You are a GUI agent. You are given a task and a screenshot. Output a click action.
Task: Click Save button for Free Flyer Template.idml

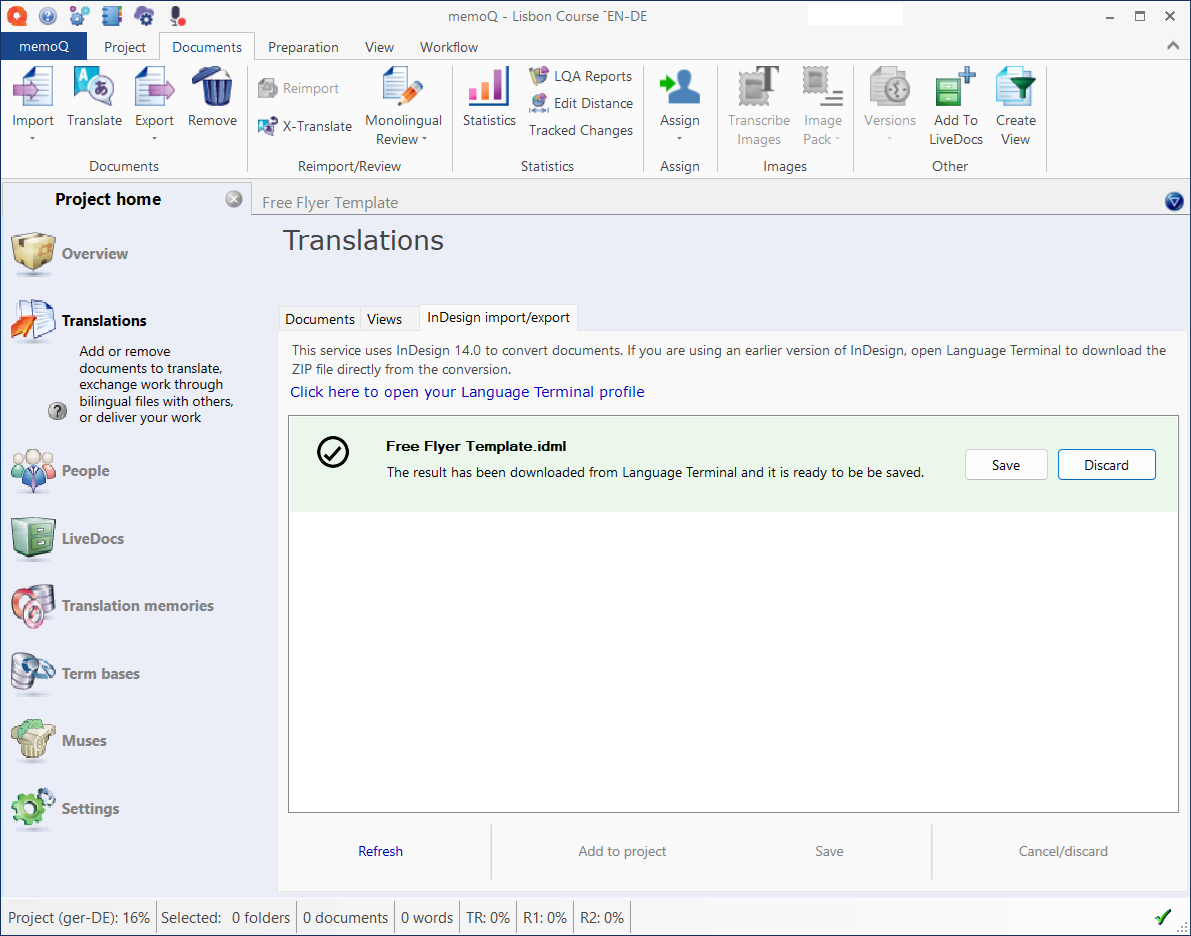tap(1006, 465)
